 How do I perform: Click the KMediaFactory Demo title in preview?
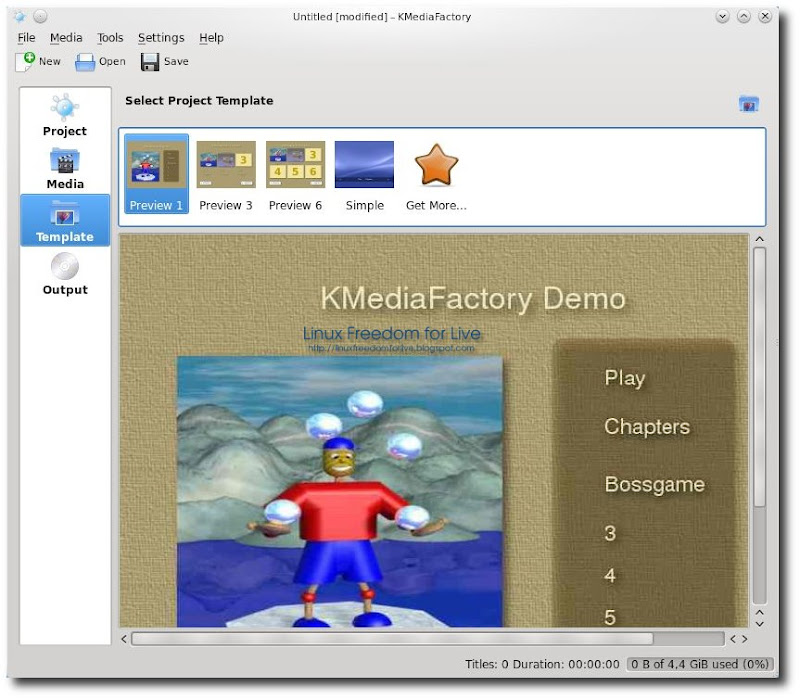tap(473, 298)
